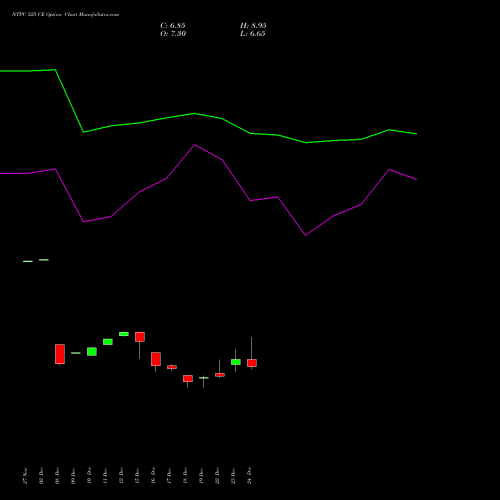Click the 10 Dec date label
Screen dimensions: 500x500
[x=89, y=476]
